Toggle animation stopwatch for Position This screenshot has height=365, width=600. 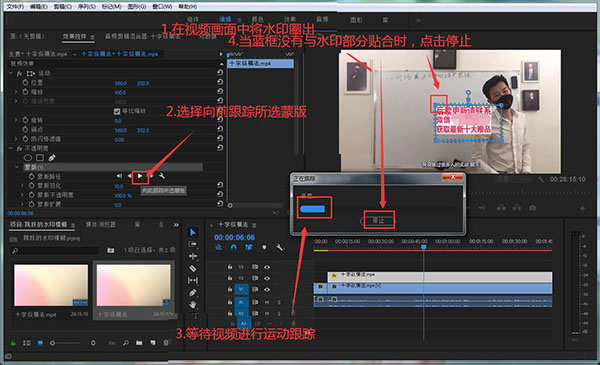pyautogui.click(x=25, y=82)
